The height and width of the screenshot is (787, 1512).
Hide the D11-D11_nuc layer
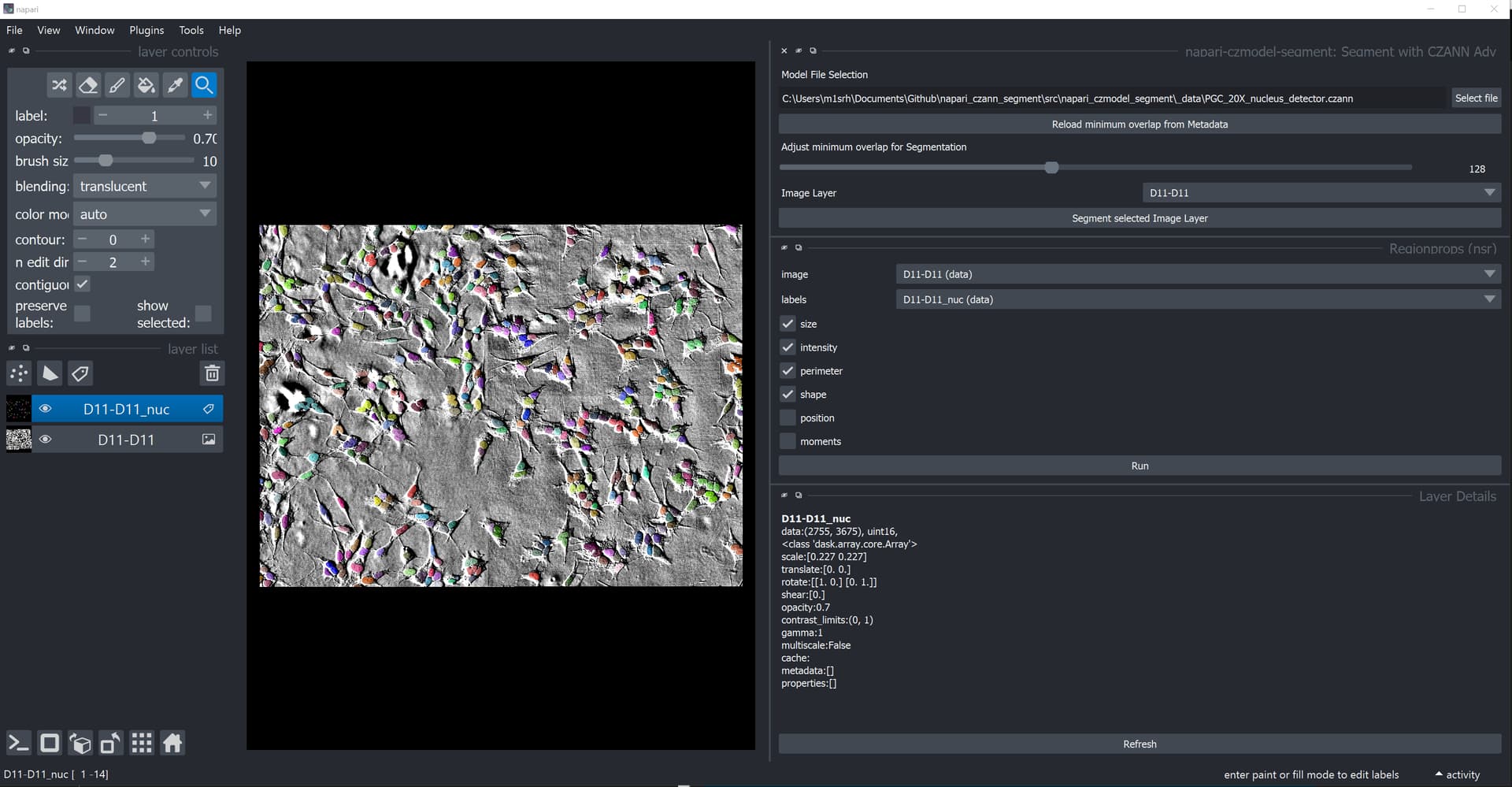46,409
